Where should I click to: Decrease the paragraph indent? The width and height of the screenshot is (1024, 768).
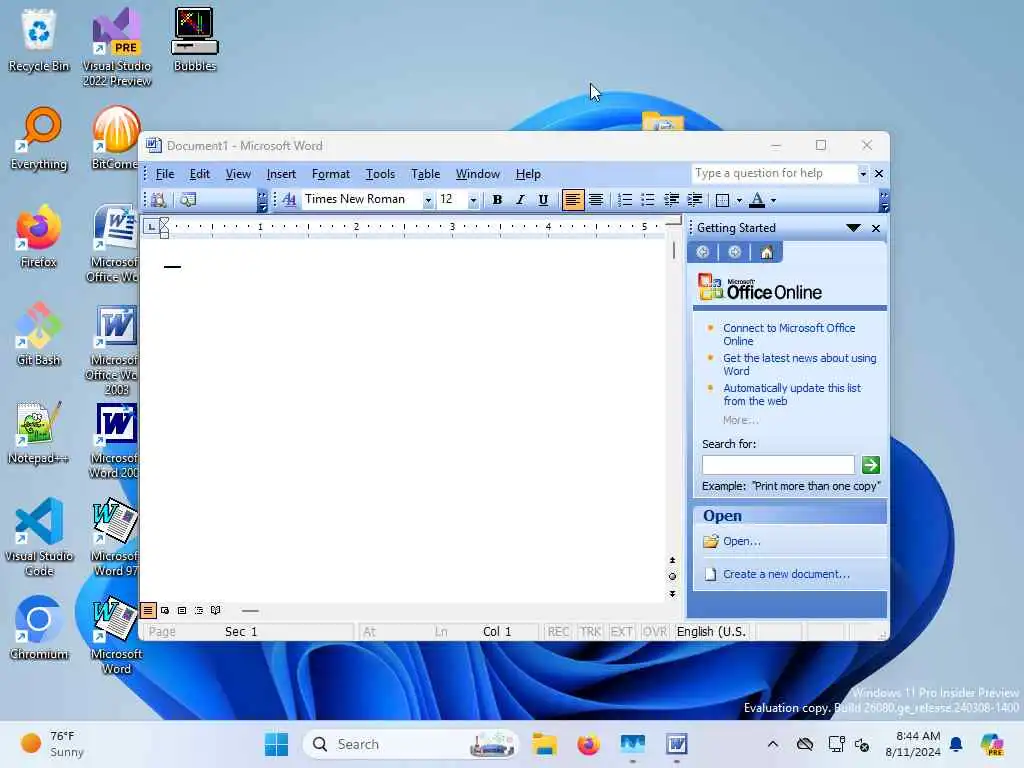tap(671, 200)
